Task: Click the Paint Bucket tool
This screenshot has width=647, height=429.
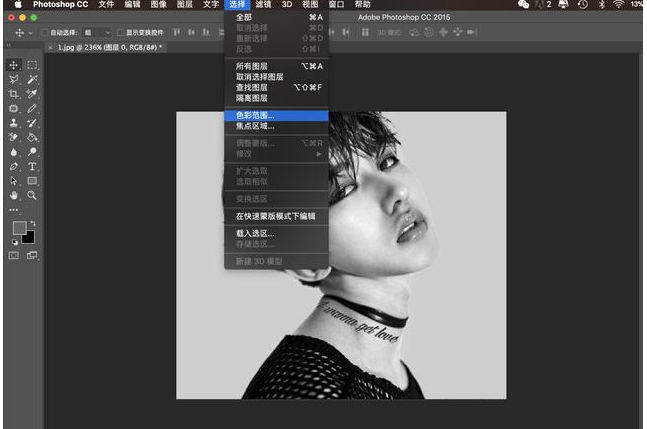Action: (32, 137)
